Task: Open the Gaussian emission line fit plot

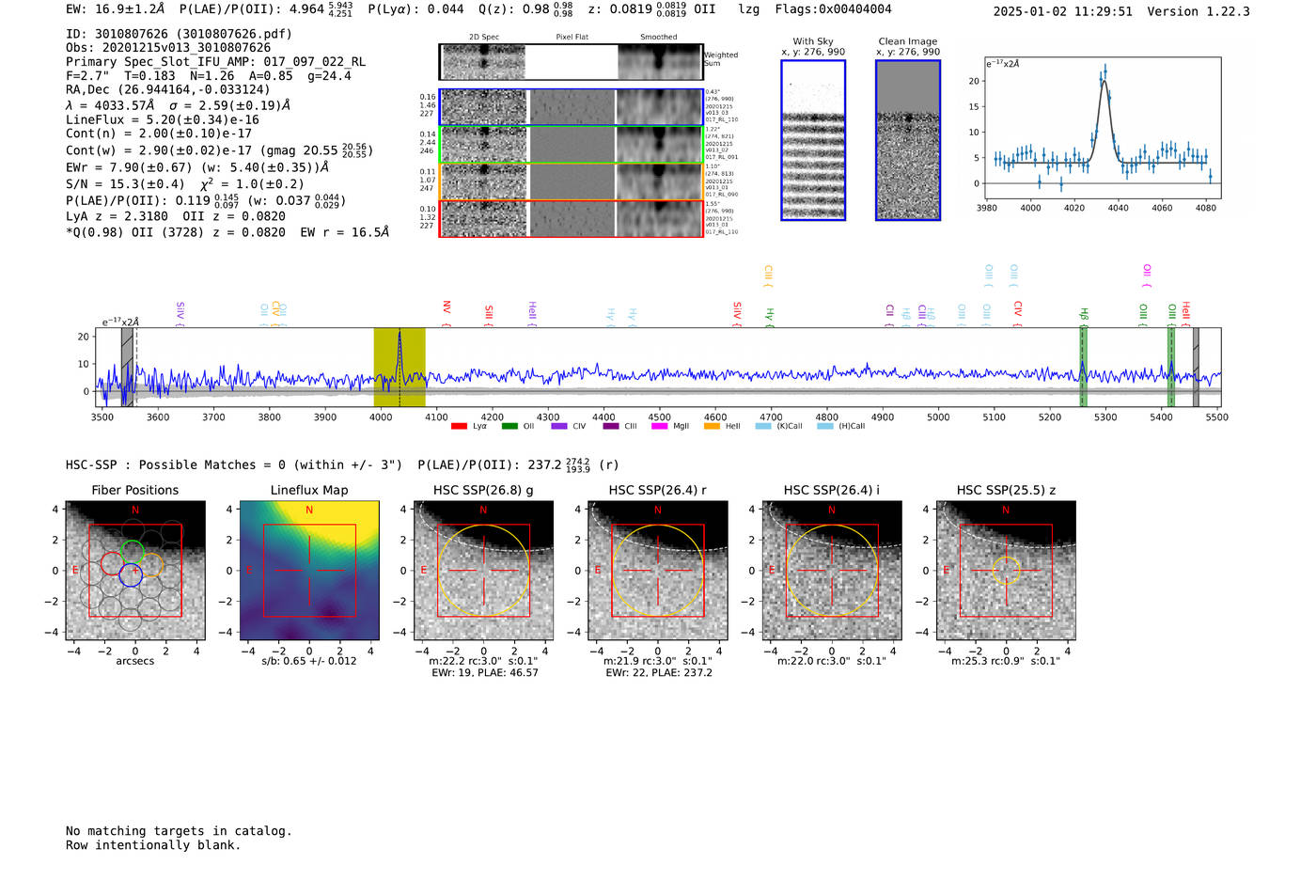Action: pos(1102,129)
